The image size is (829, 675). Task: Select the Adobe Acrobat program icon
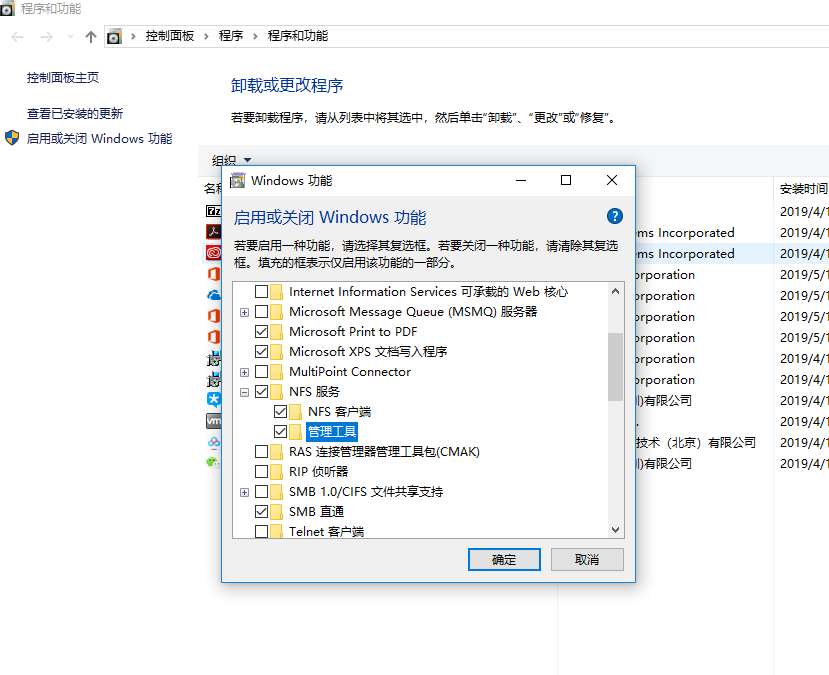click(213, 232)
